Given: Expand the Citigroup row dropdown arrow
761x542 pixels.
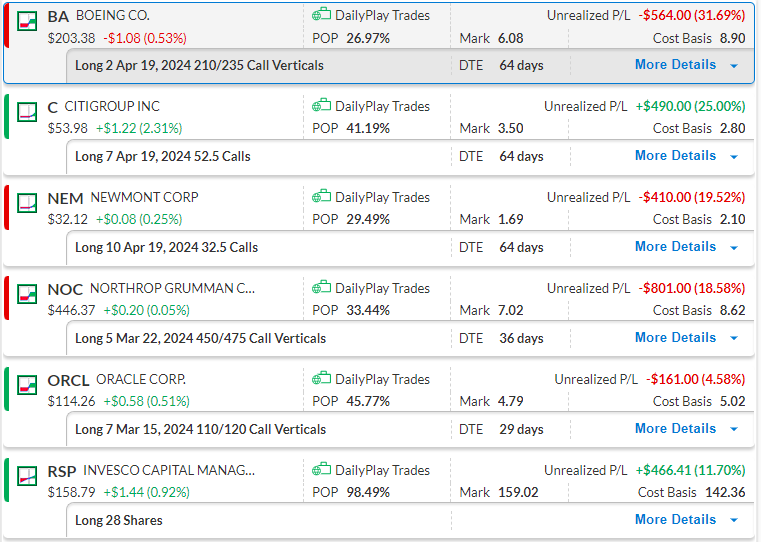Looking at the screenshot, I should point(734,157).
